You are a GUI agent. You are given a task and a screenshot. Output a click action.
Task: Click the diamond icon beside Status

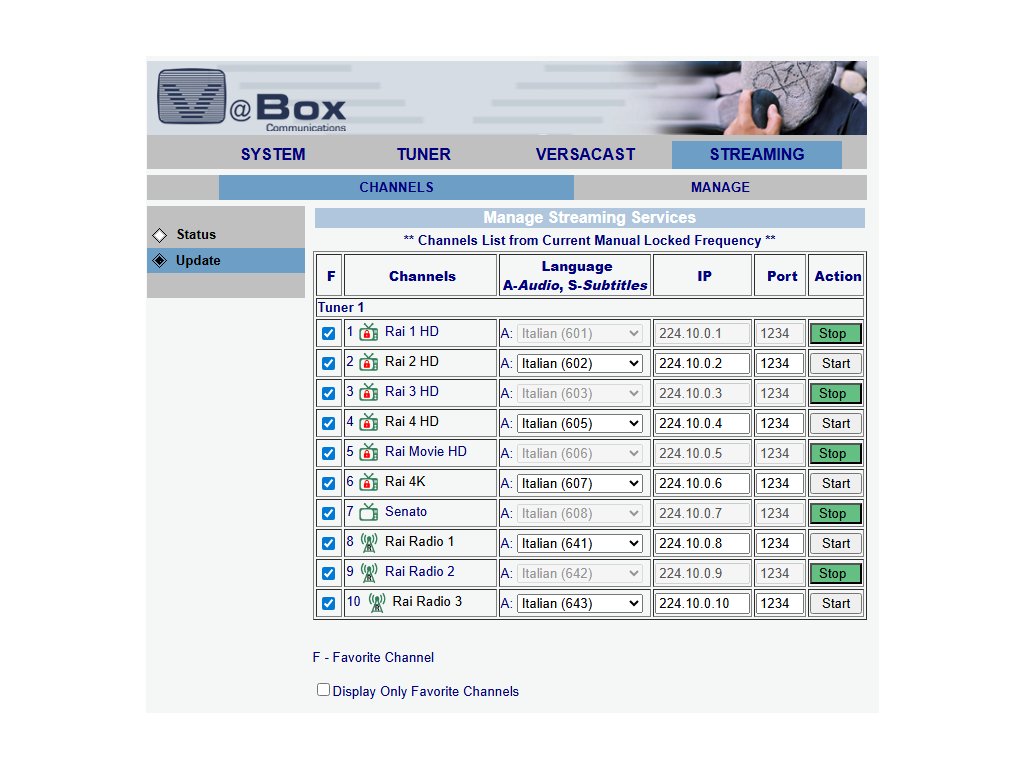(x=159, y=235)
